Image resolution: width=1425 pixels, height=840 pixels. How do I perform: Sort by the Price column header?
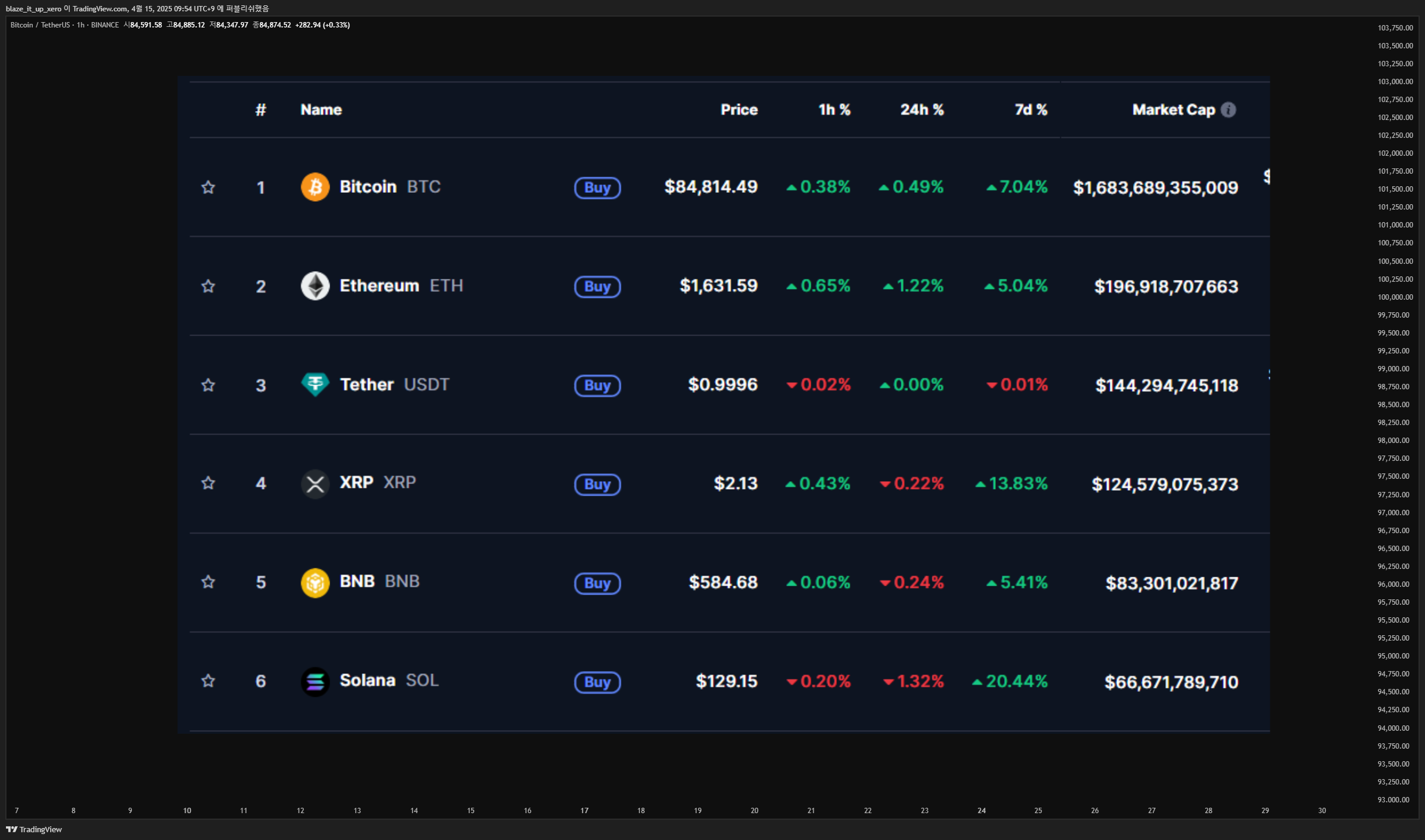(x=739, y=110)
